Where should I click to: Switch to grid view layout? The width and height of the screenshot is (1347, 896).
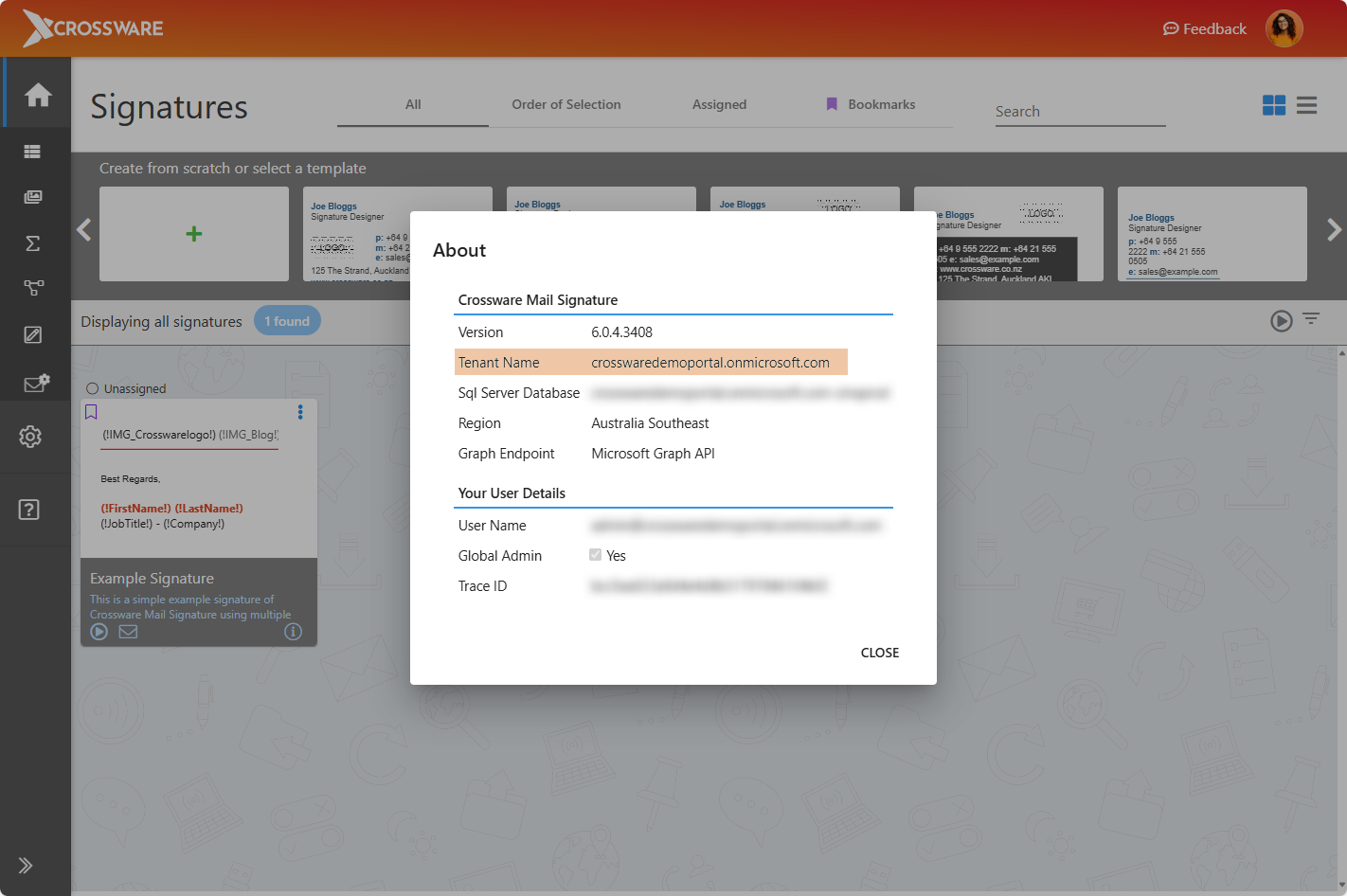coord(1274,105)
